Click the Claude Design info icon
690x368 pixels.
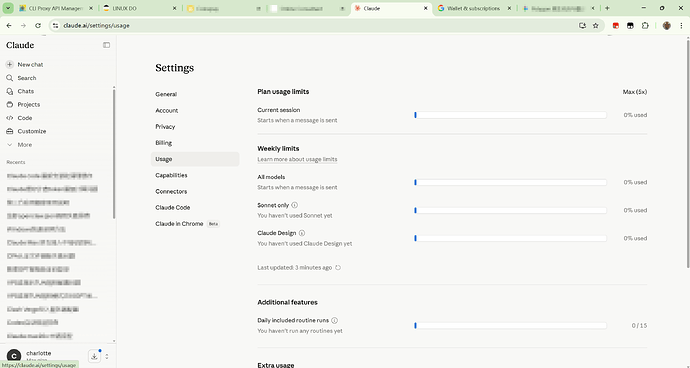(302, 233)
